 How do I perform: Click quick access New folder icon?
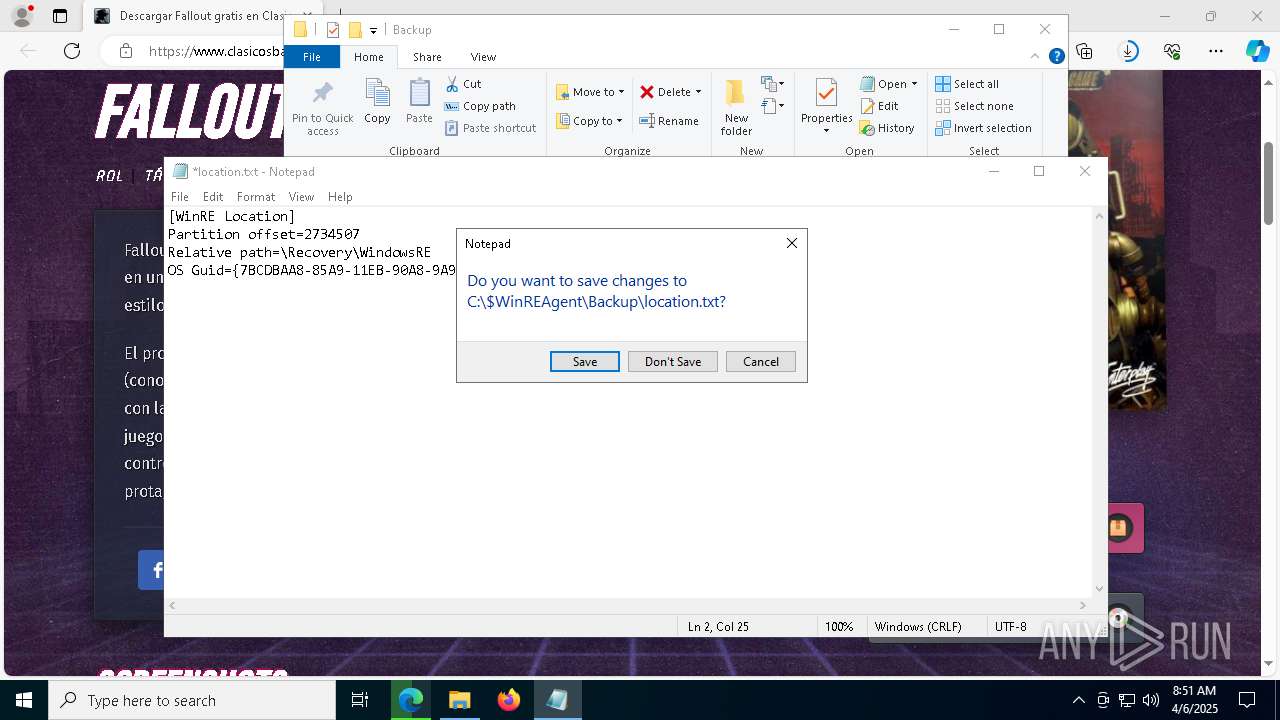point(354,30)
